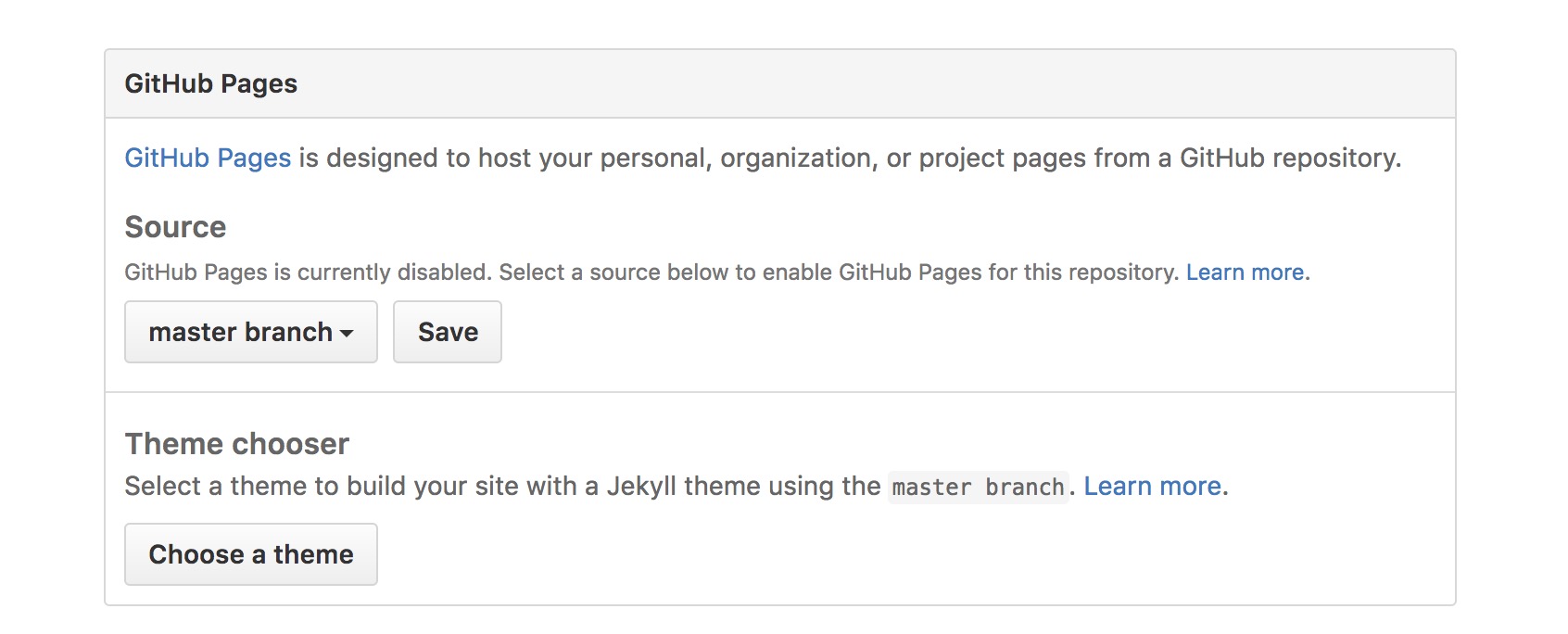The image size is (1568, 634).
Task: Click 'Jekyll theme using the' phrase
Action: pos(743,487)
